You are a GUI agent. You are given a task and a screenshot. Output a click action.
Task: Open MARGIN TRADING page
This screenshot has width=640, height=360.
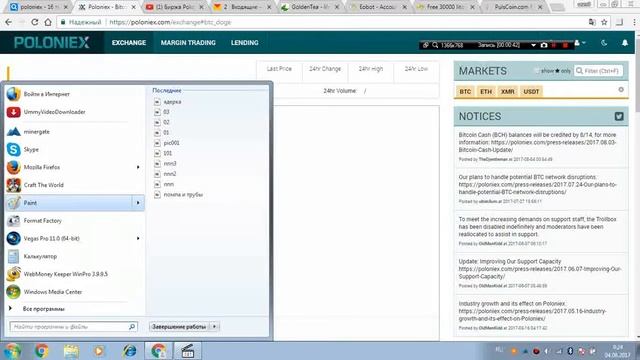(x=188, y=42)
